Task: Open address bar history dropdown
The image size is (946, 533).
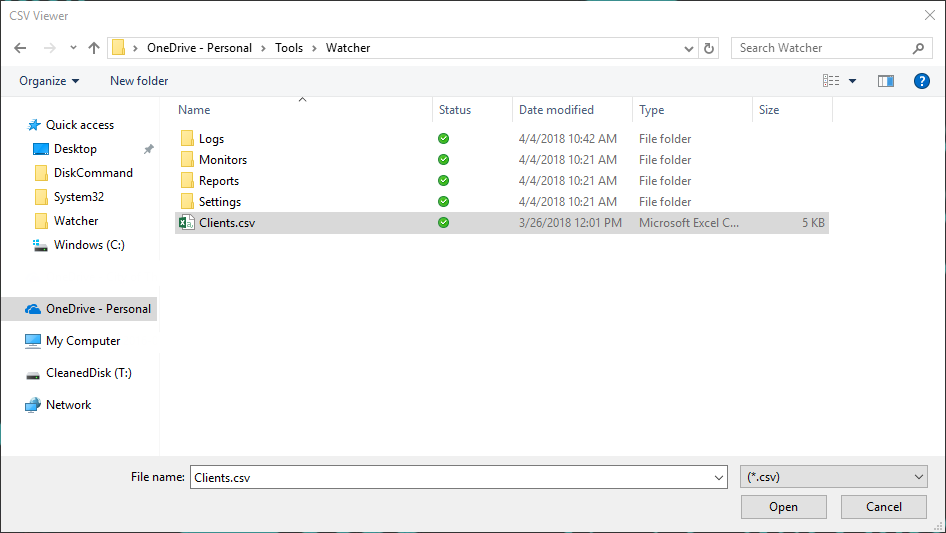Action: click(688, 48)
